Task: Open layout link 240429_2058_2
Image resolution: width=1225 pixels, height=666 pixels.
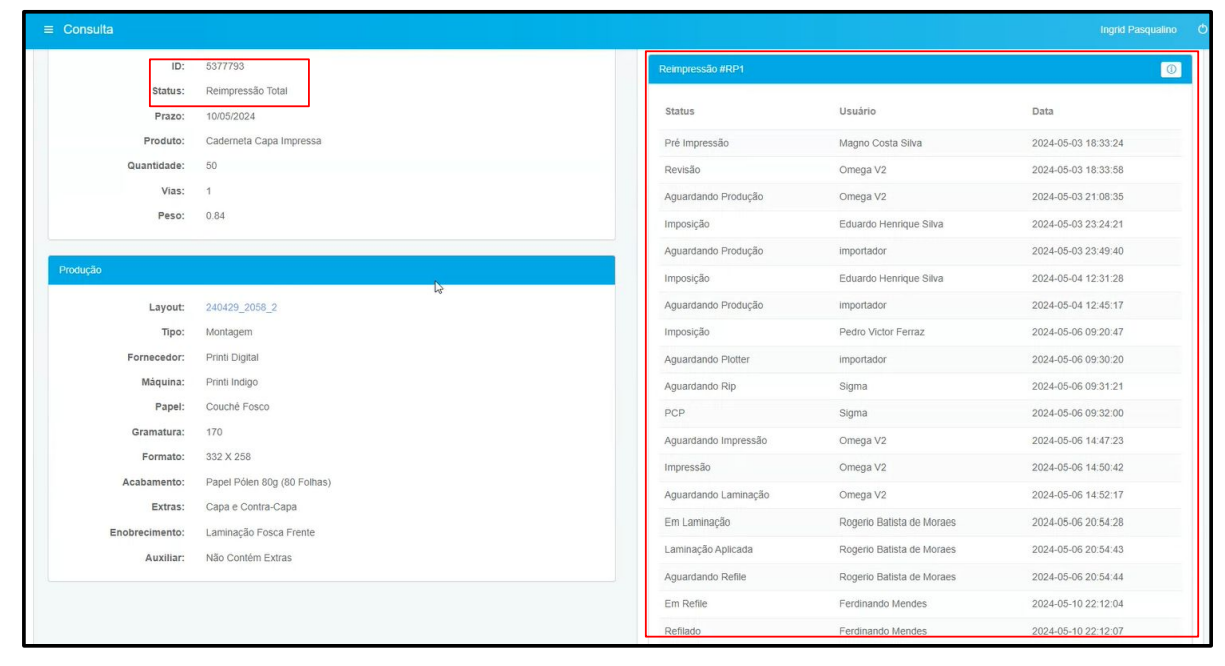Action: (234, 307)
